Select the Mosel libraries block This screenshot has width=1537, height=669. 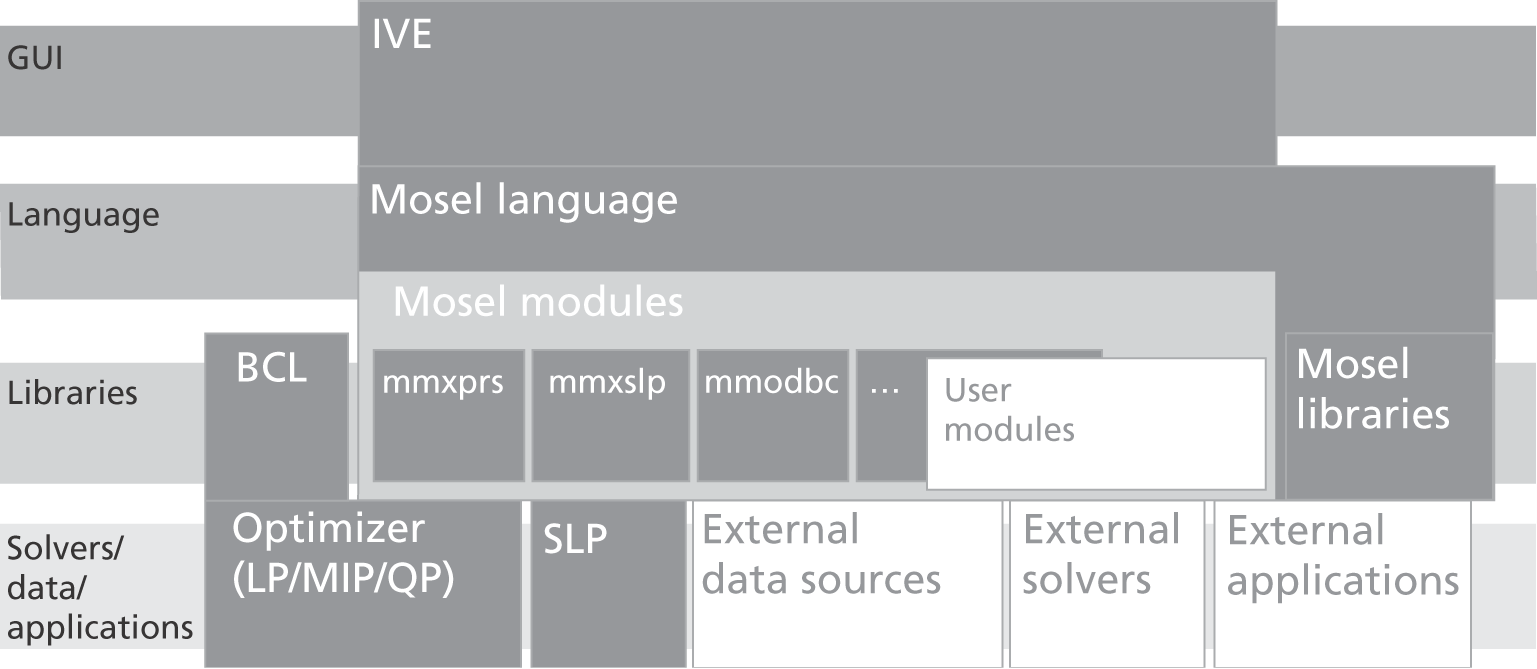(x=1388, y=415)
